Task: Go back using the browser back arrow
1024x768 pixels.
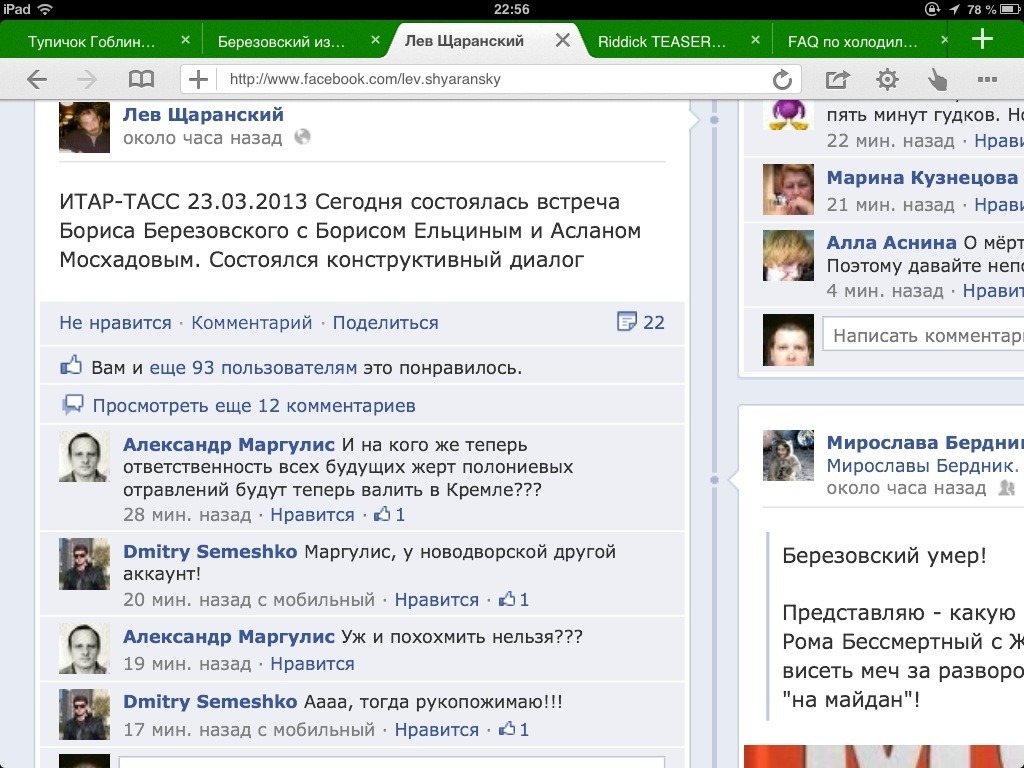Action: coord(37,80)
